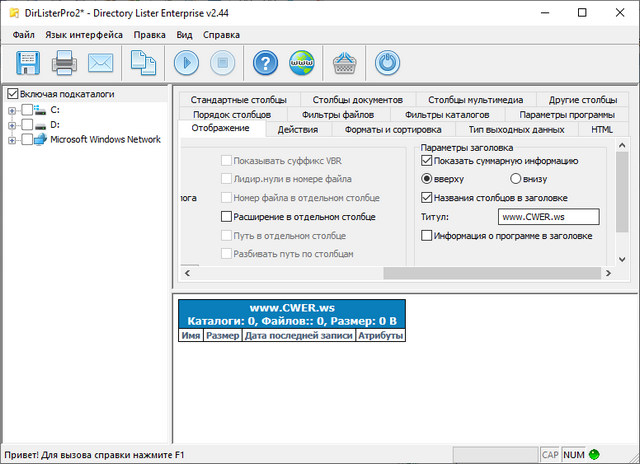Click the 'Титул' text field

tap(547, 216)
